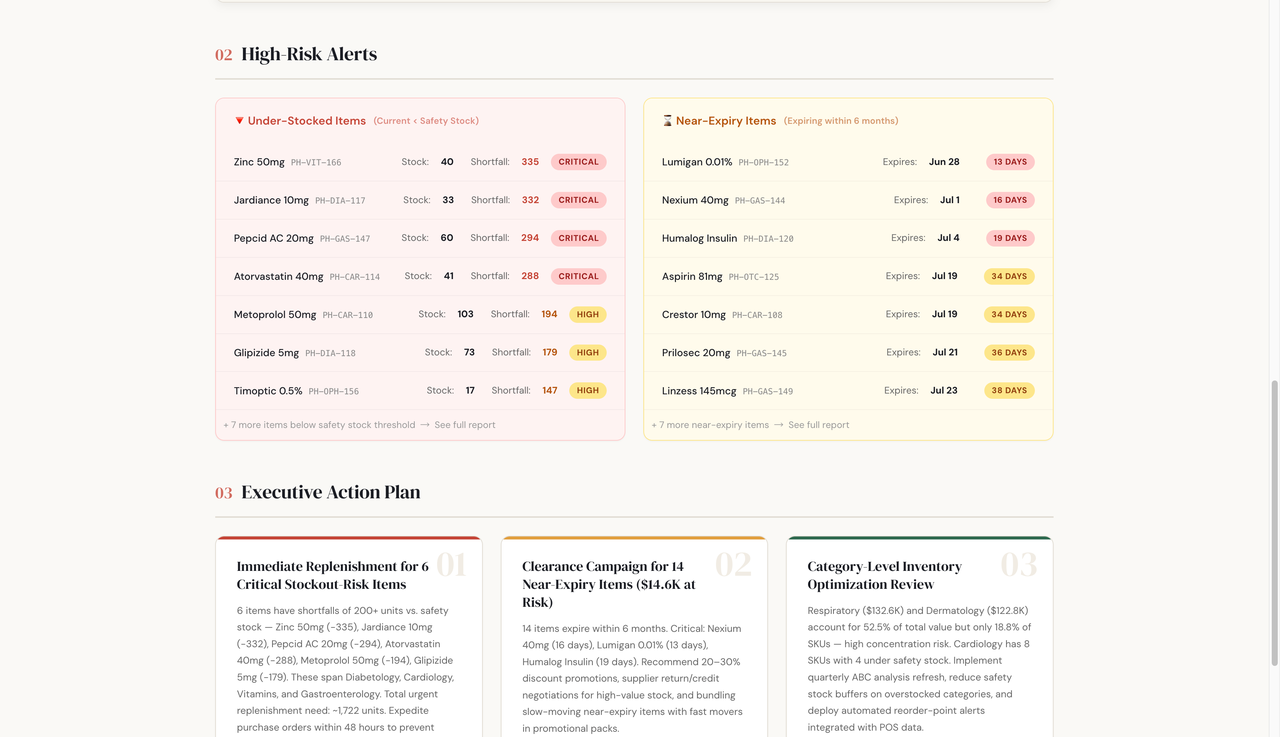This screenshot has height=737, width=1280.
Task: Select the Nexium 40mg item name
Action: pyautogui.click(x=695, y=200)
